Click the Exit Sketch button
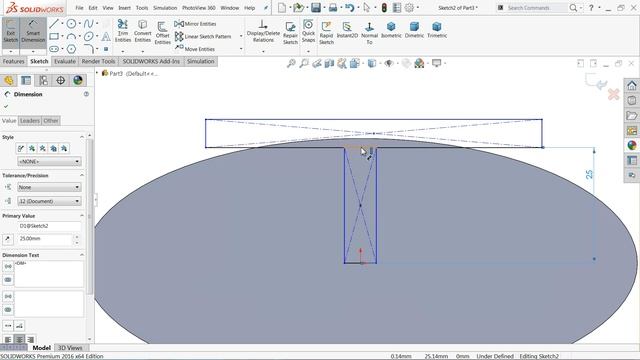This screenshot has height=360, width=640. 11,32
